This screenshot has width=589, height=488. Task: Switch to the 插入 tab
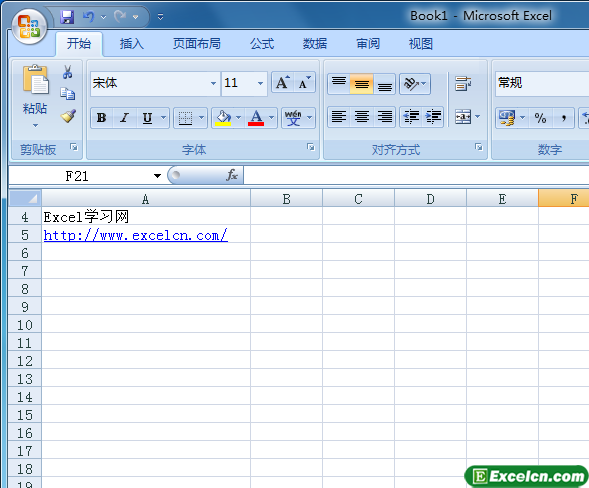point(132,44)
